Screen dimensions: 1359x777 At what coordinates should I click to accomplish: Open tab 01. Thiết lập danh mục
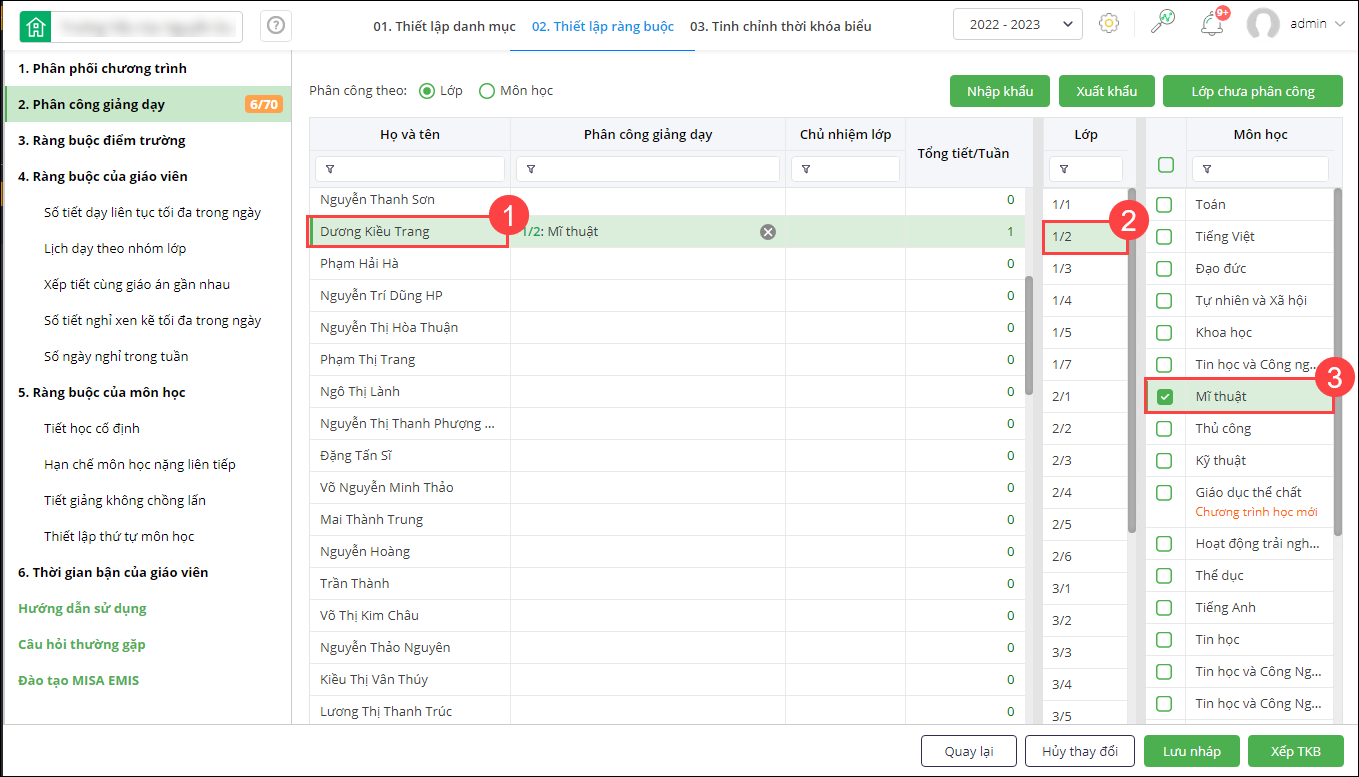coord(444,26)
